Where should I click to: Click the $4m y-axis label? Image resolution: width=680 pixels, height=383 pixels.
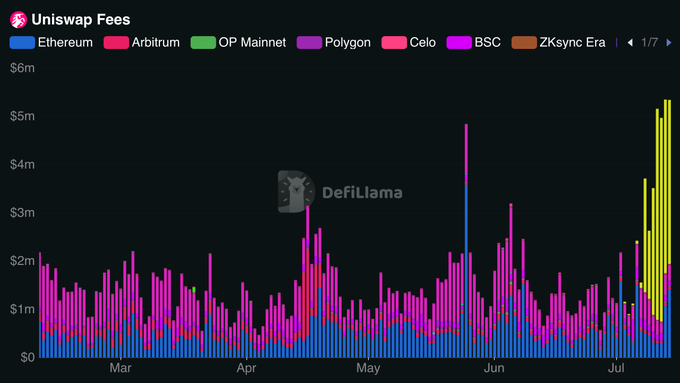(22, 164)
